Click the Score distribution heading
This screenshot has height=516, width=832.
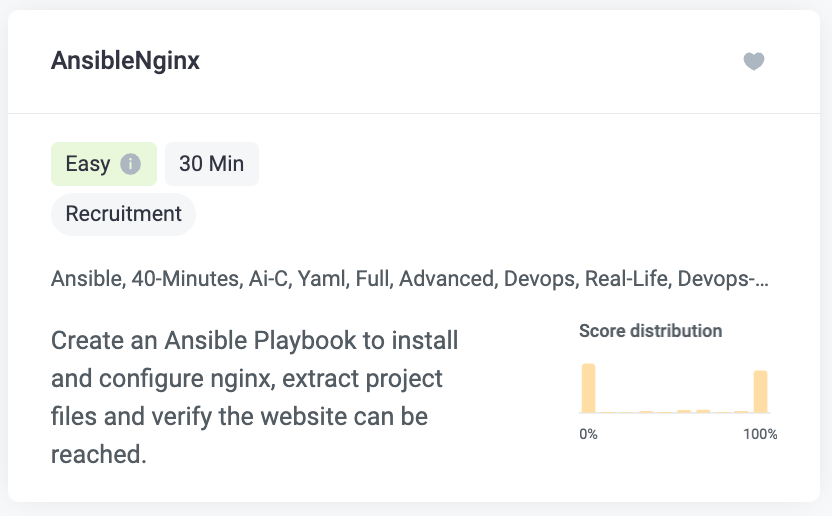[651, 331]
